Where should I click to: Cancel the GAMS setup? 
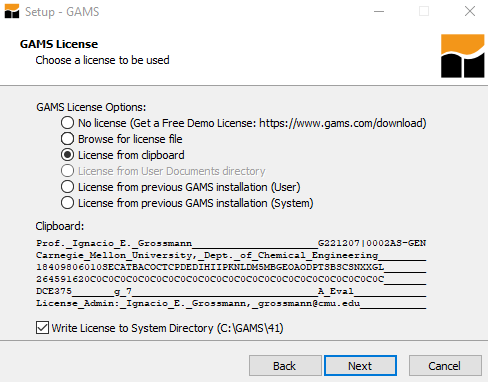point(445,366)
